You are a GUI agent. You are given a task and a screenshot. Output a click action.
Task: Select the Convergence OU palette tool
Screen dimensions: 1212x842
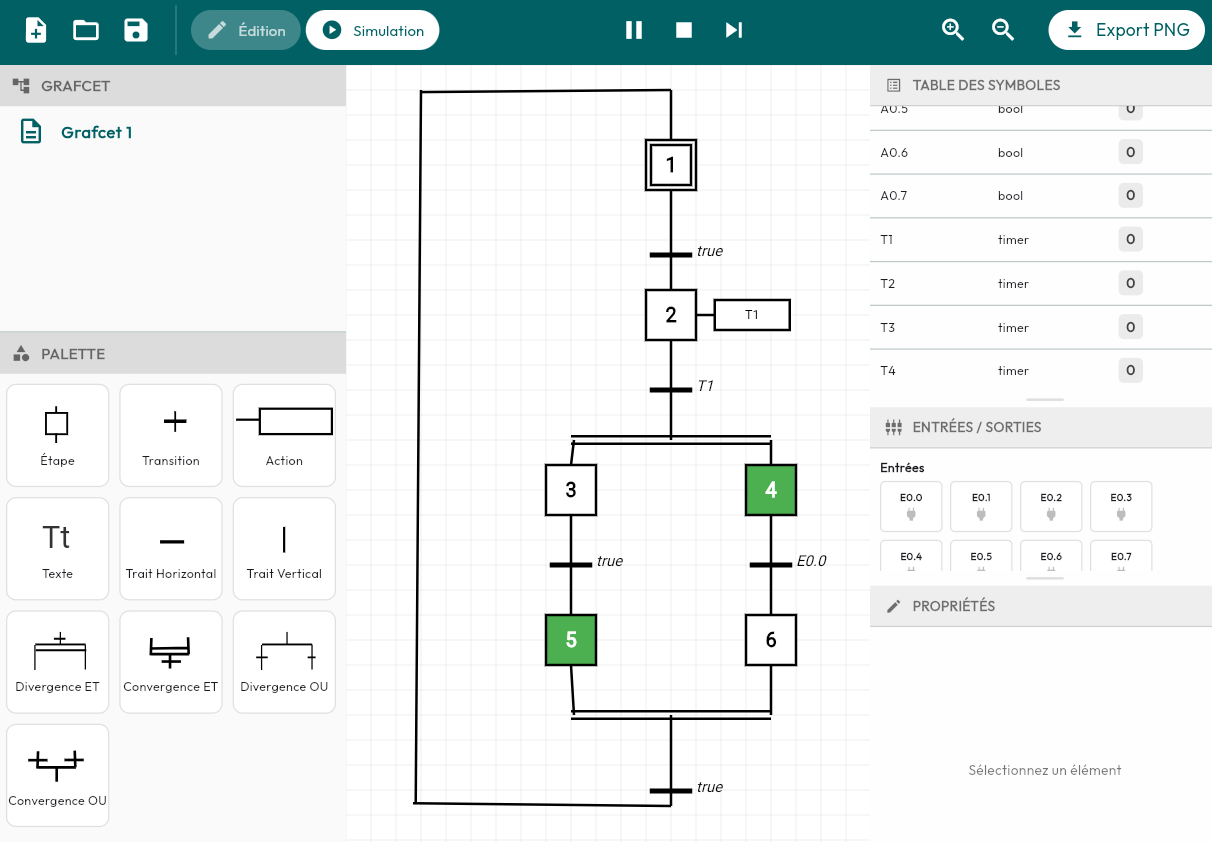pyautogui.click(x=58, y=775)
